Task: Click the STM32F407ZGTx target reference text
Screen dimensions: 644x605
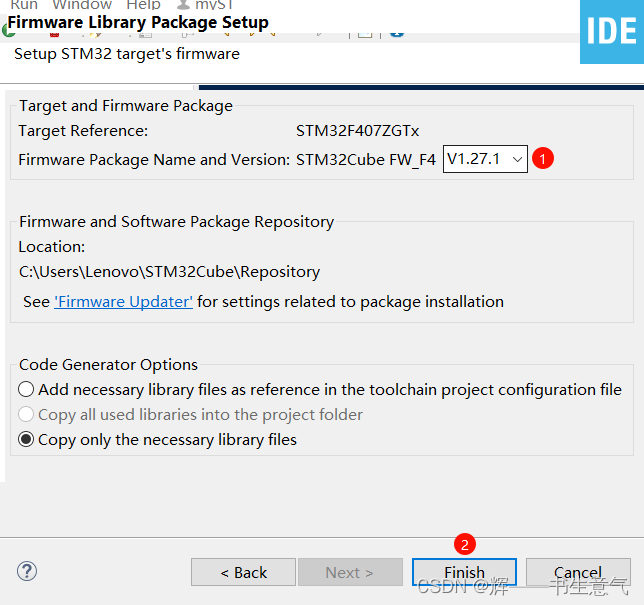Action: point(357,131)
